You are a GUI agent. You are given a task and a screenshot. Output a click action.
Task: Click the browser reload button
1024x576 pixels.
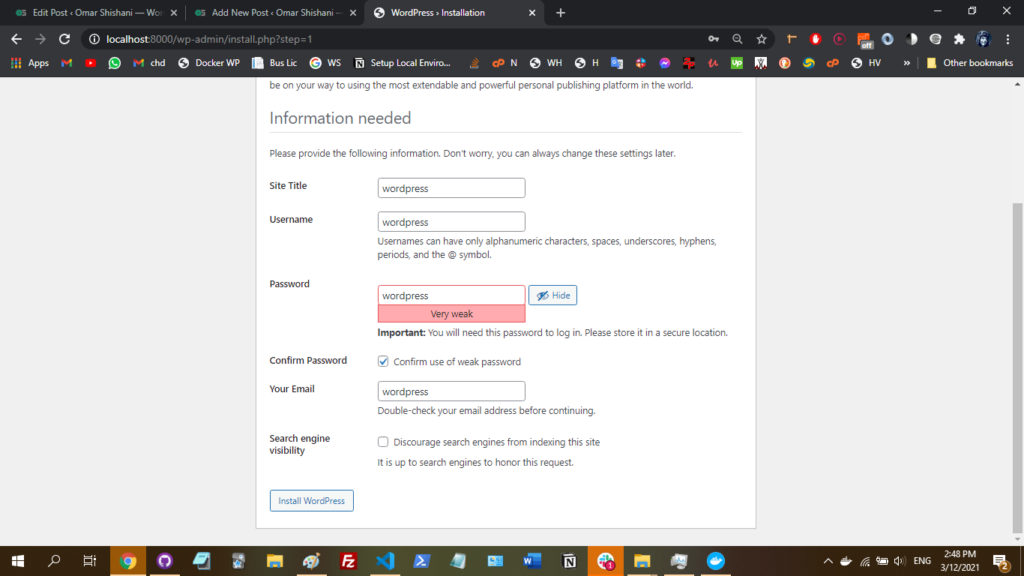pos(64,39)
